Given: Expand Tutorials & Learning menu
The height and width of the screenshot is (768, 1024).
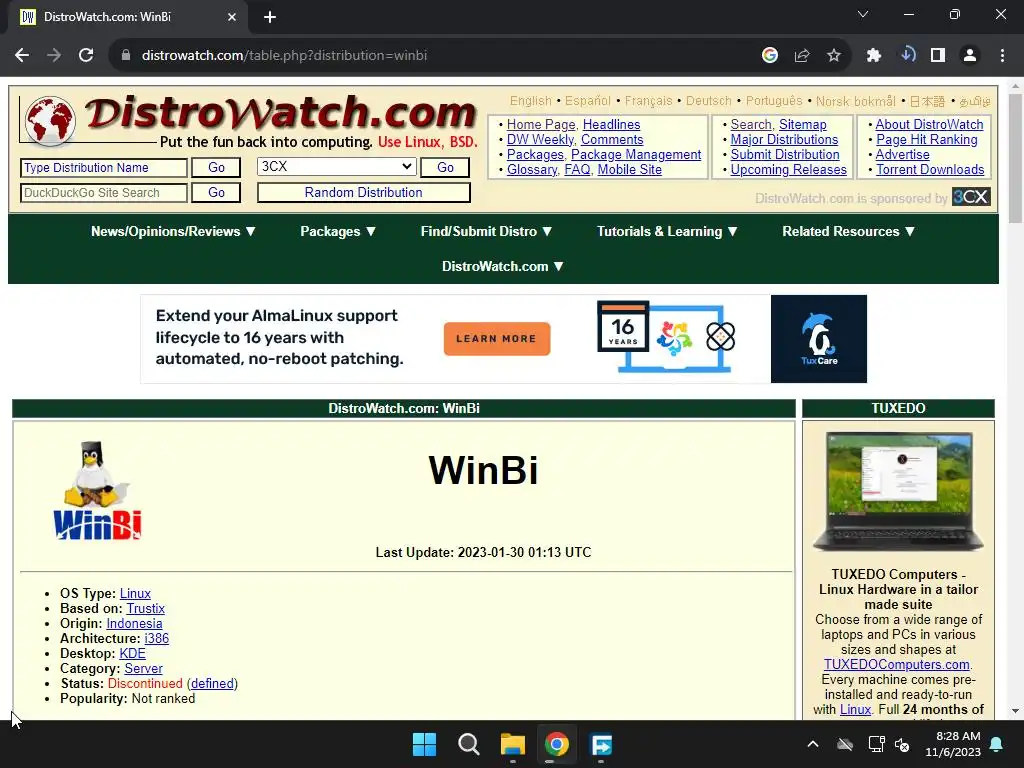Looking at the screenshot, I should click(667, 231).
